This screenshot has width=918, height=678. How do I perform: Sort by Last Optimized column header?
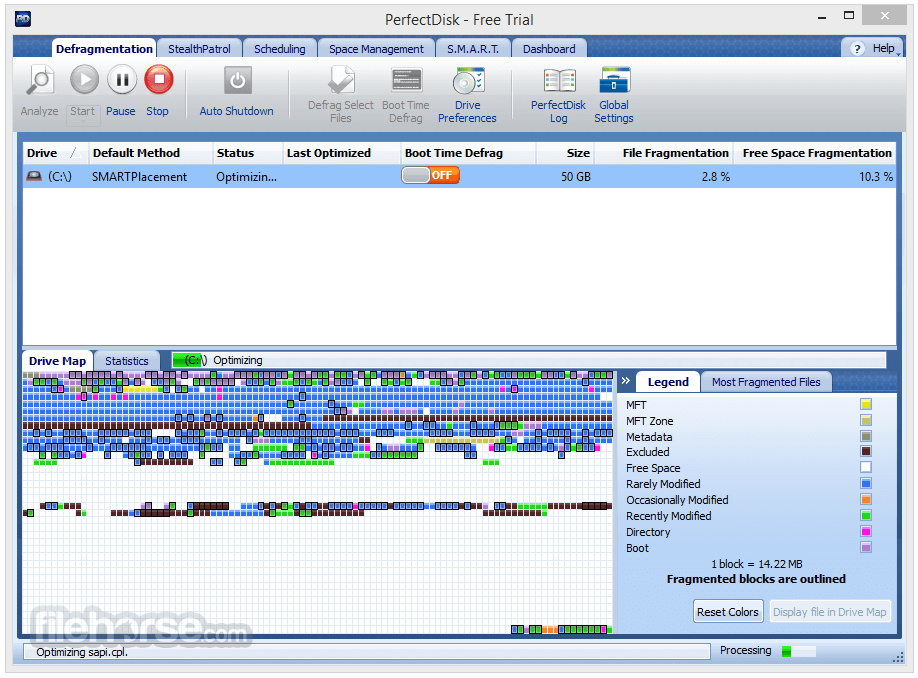pos(342,153)
